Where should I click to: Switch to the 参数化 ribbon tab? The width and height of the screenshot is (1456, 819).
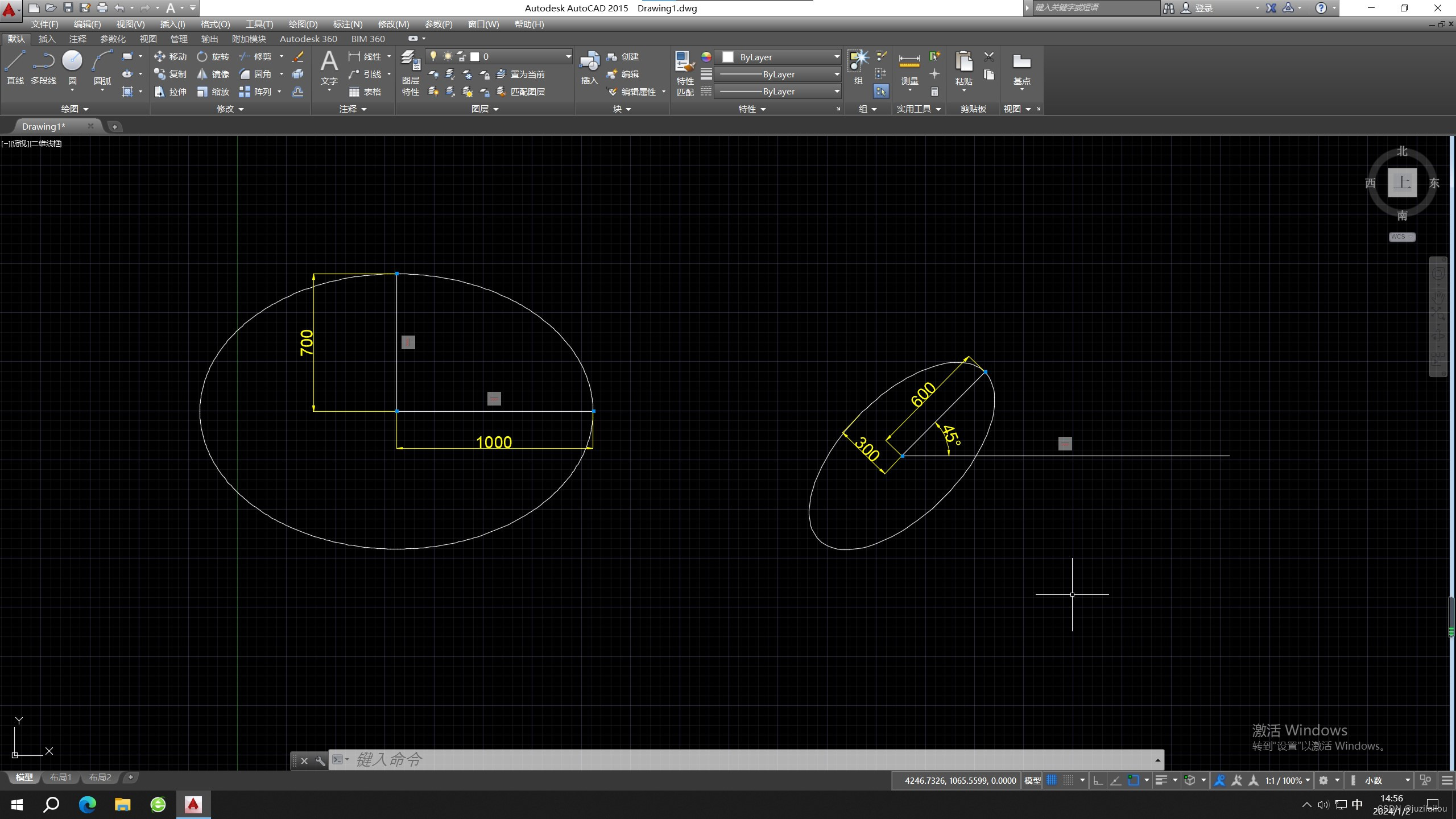click(113, 39)
